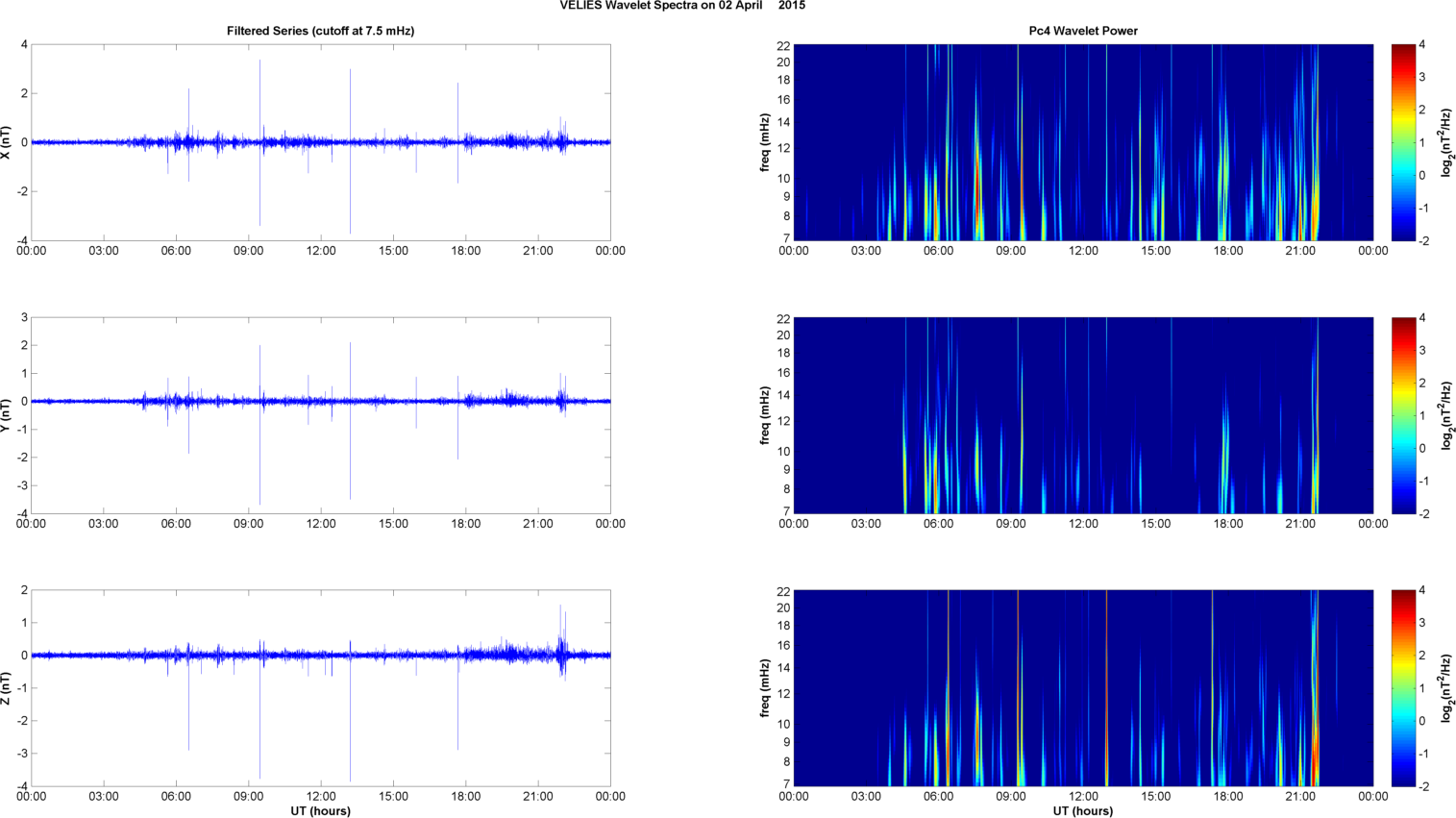Click inside the Y component filtered series plot
This screenshot has height=818, width=1456.
click(321, 415)
